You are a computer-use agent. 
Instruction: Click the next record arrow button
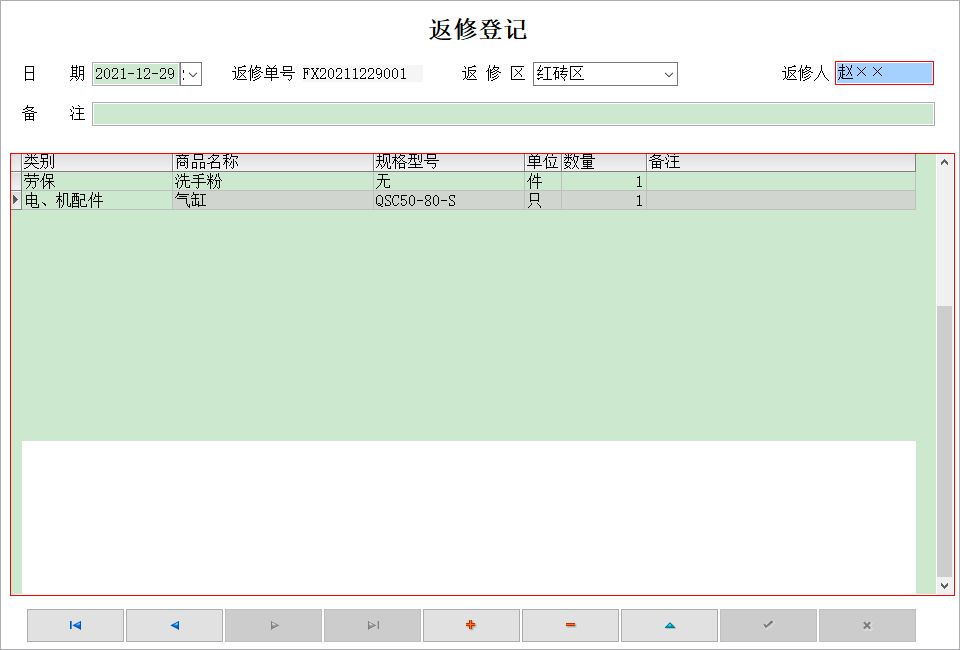(x=274, y=625)
